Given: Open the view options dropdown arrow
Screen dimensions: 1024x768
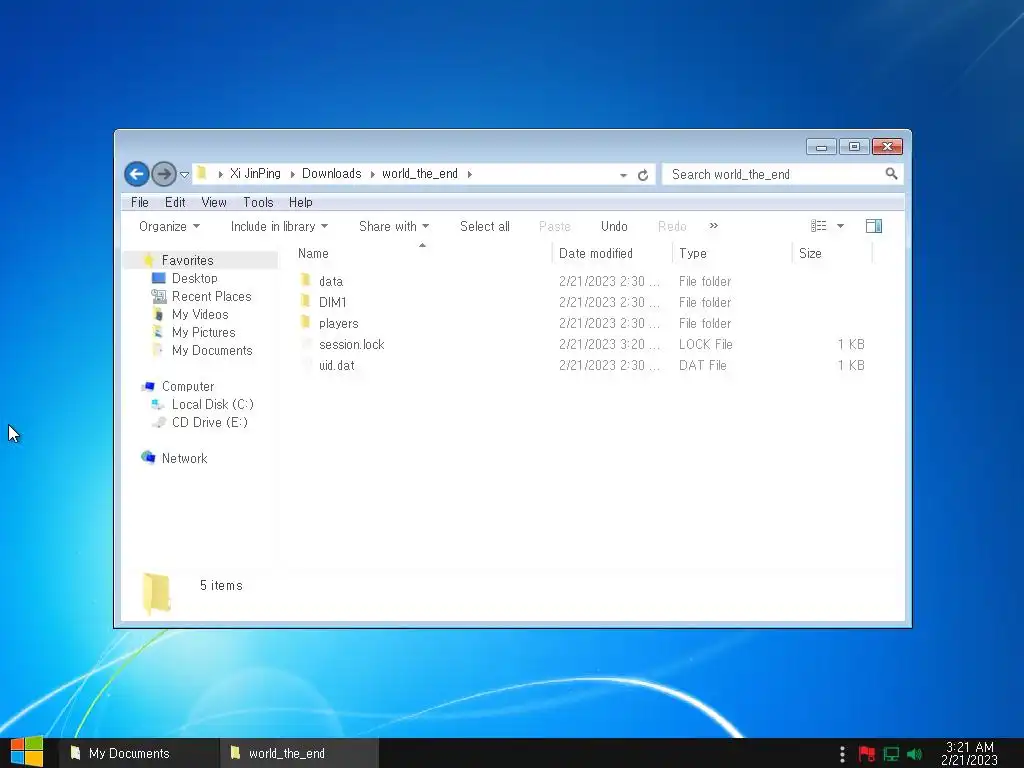Looking at the screenshot, I should [x=840, y=226].
